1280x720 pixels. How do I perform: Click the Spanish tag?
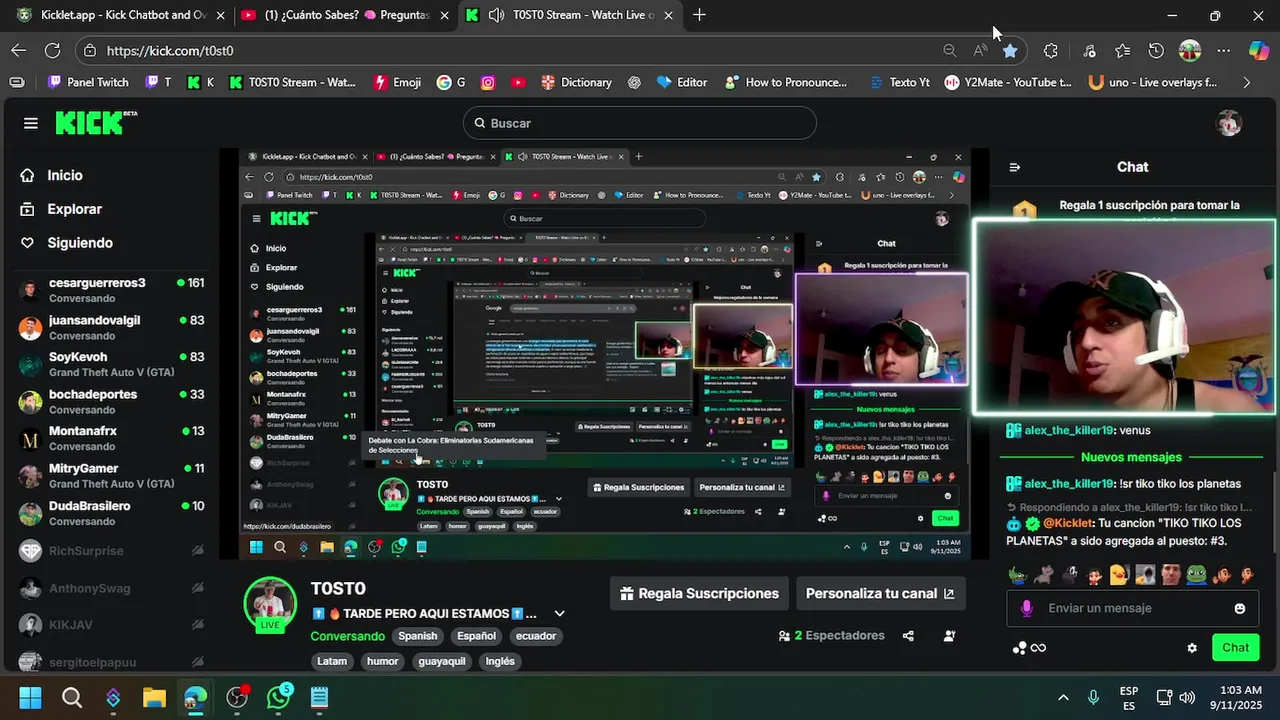tap(418, 636)
